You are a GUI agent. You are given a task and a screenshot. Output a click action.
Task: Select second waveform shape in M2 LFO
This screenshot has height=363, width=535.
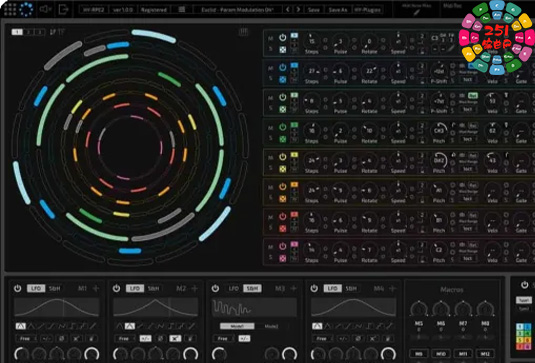coord(129,326)
